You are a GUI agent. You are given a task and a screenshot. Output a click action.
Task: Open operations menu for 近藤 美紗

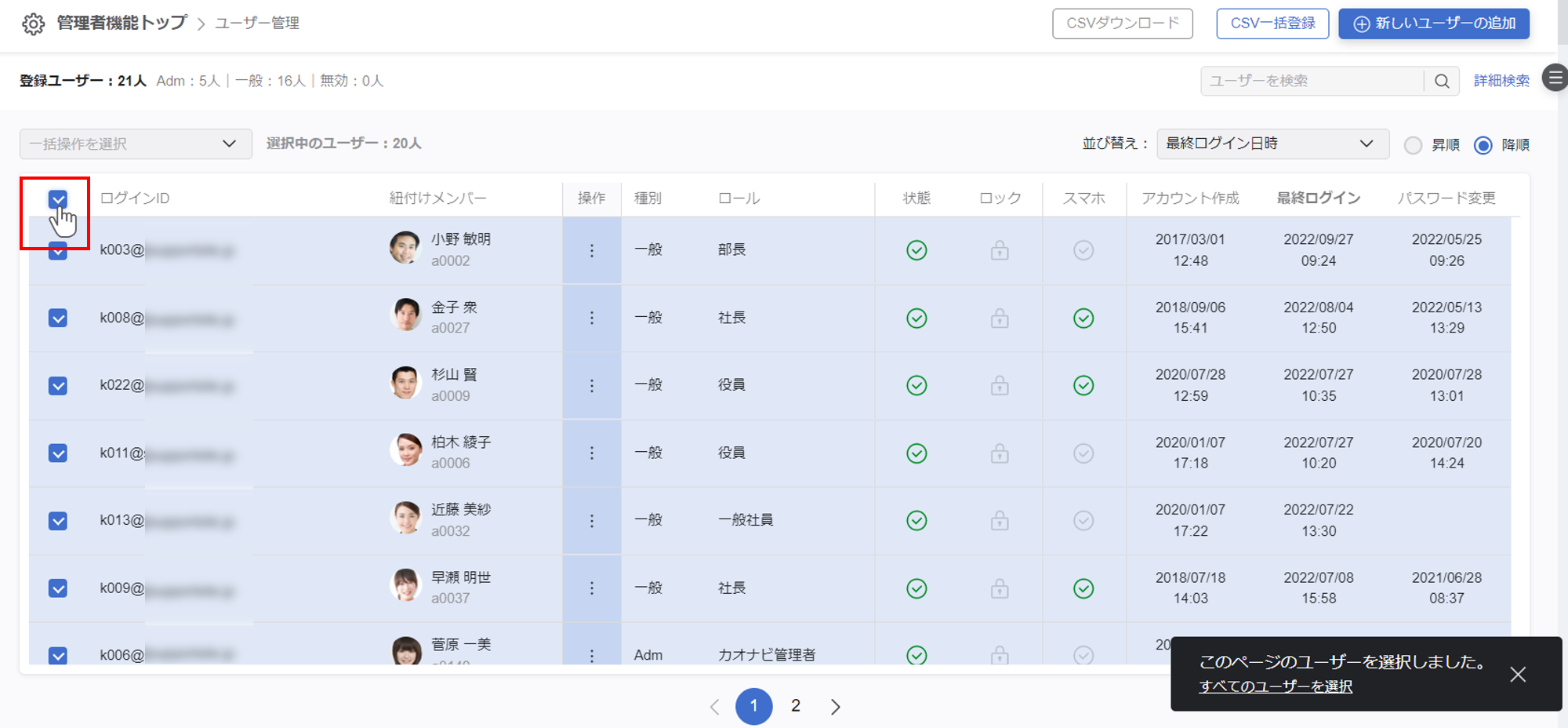(x=592, y=520)
